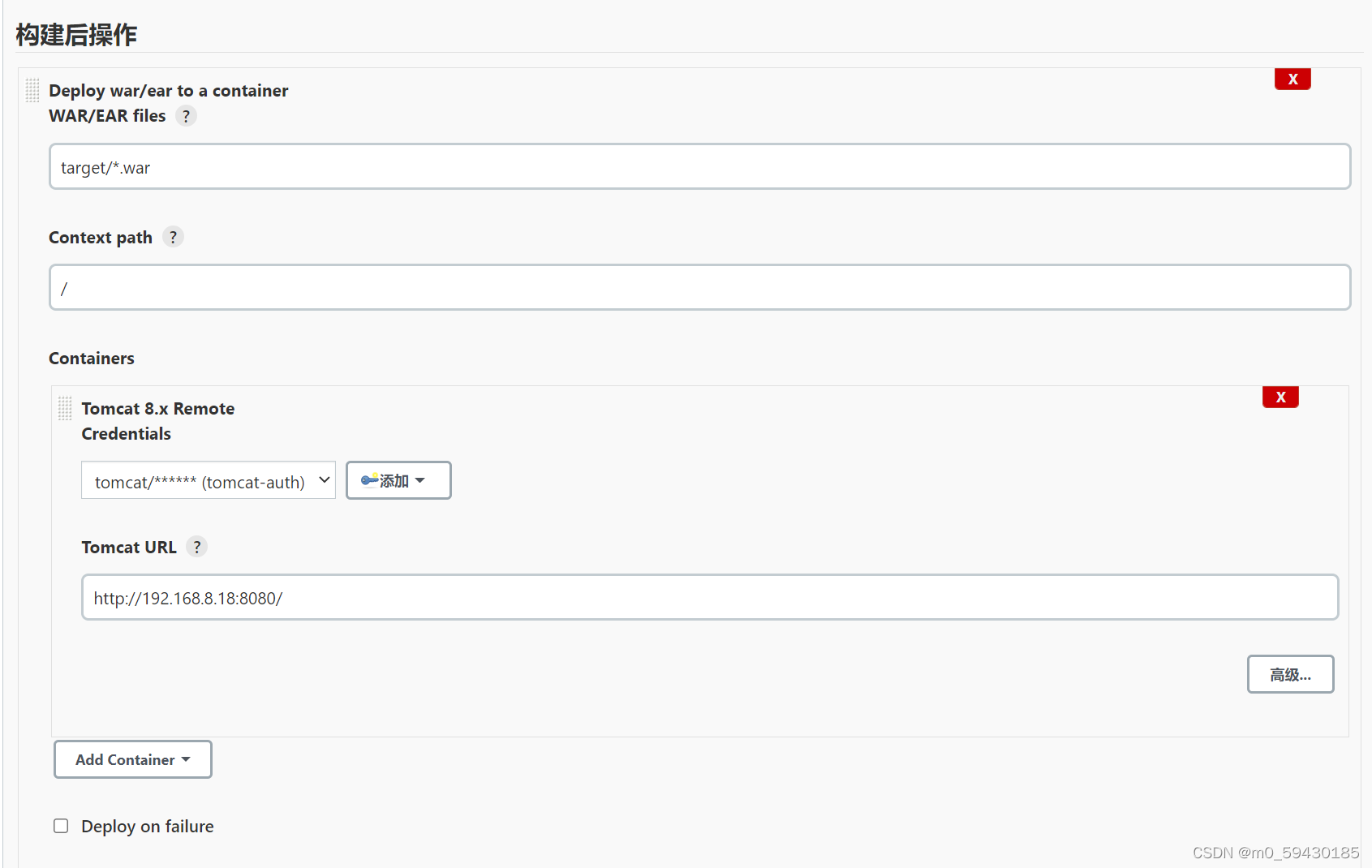1372x868 pixels.
Task: Click the Tomcat URL input field
Action: (709, 597)
